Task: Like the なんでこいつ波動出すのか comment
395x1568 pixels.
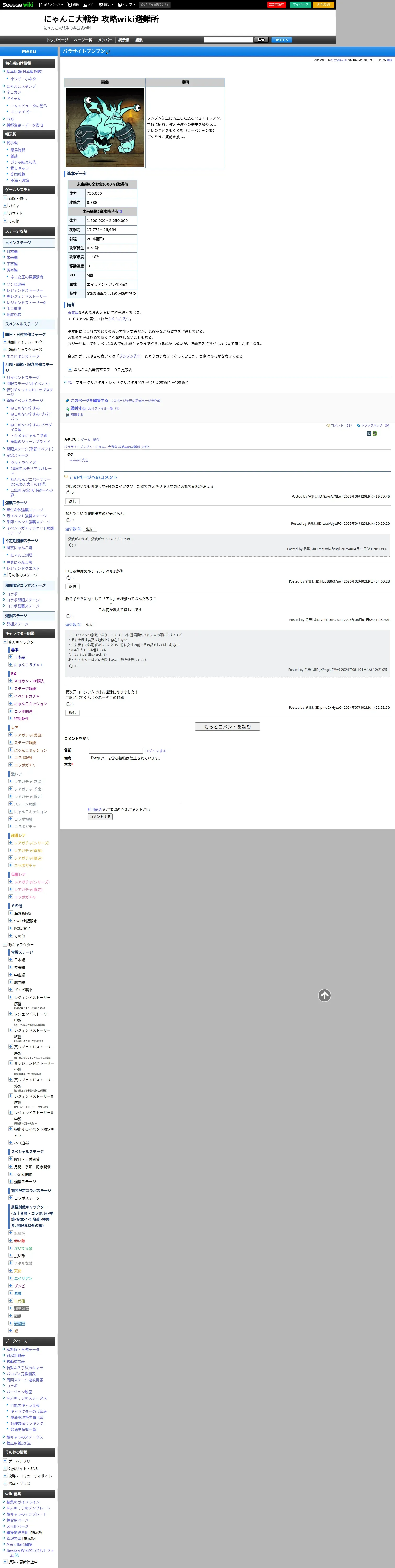Action: pyautogui.click(x=68, y=520)
